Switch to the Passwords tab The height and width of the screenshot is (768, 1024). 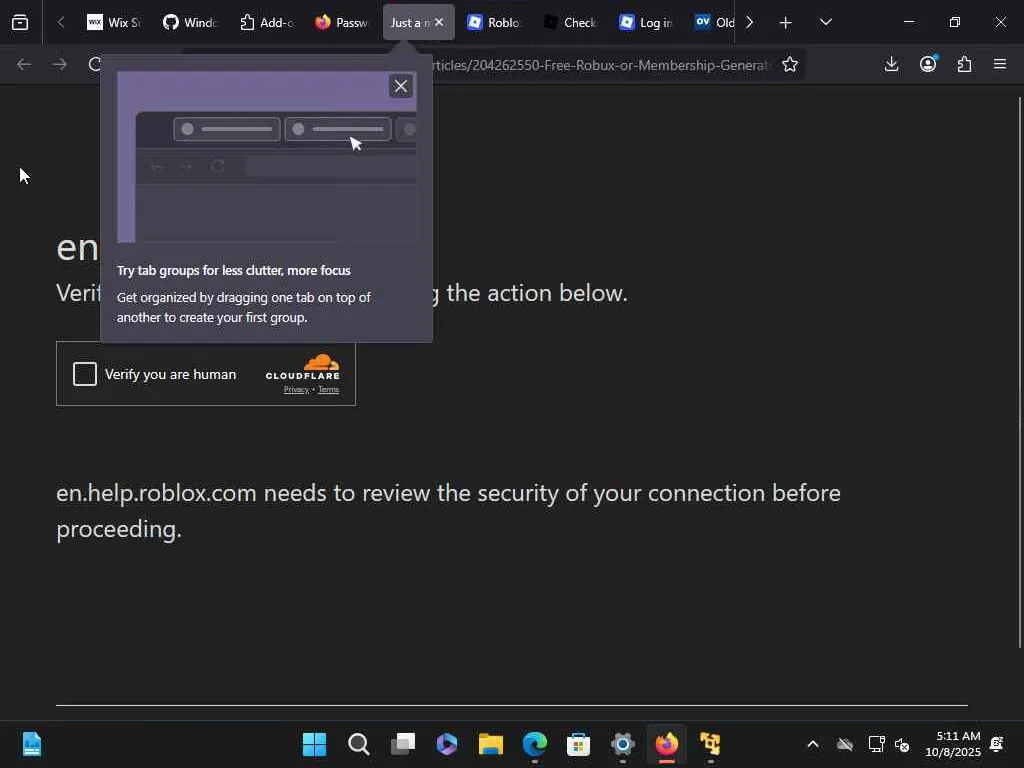(x=342, y=23)
